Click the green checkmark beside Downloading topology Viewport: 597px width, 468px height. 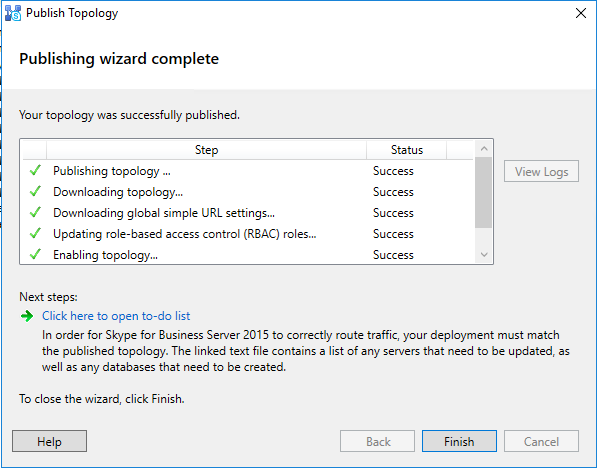coord(35,191)
